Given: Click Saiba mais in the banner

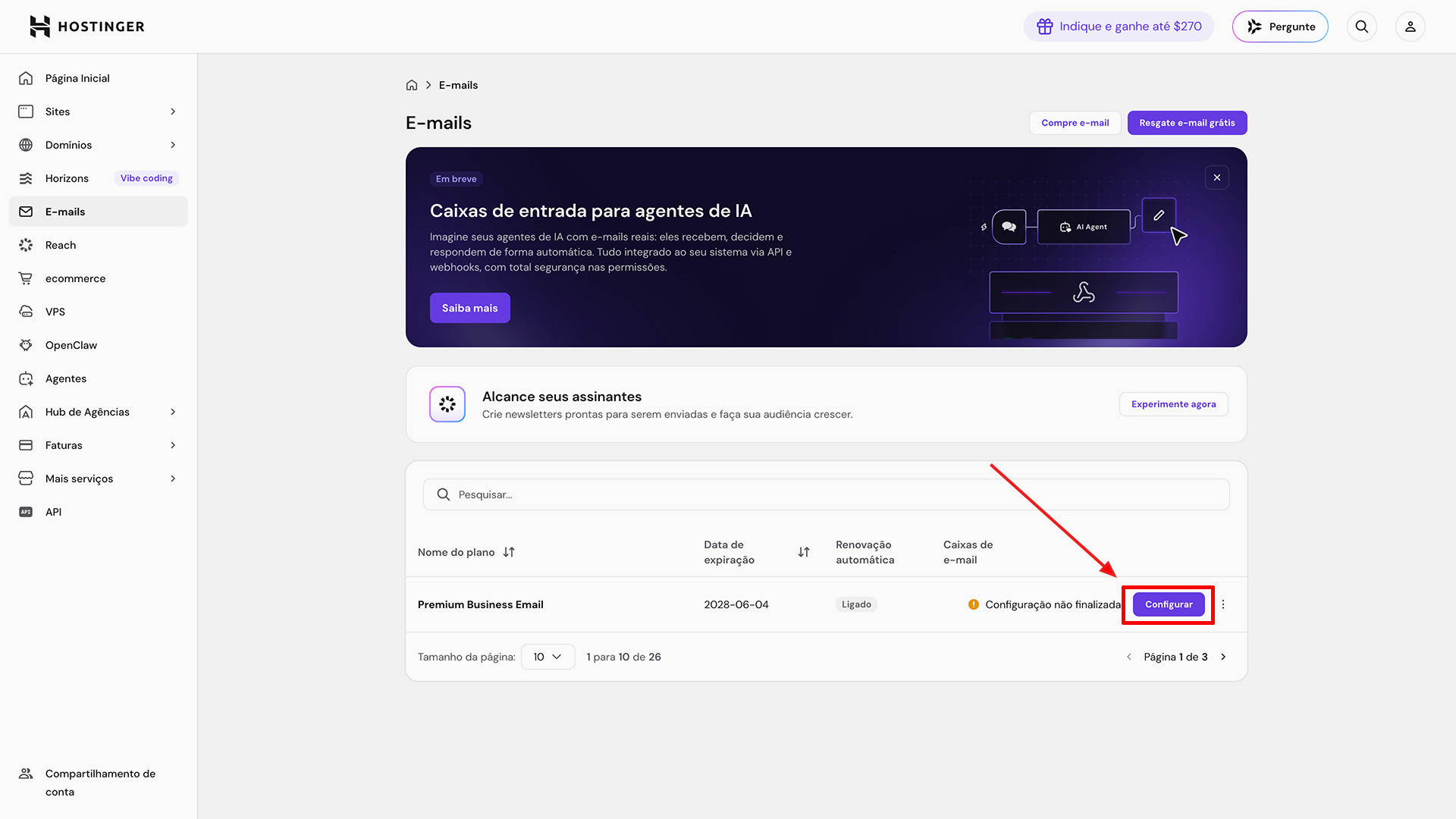Looking at the screenshot, I should tap(469, 308).
